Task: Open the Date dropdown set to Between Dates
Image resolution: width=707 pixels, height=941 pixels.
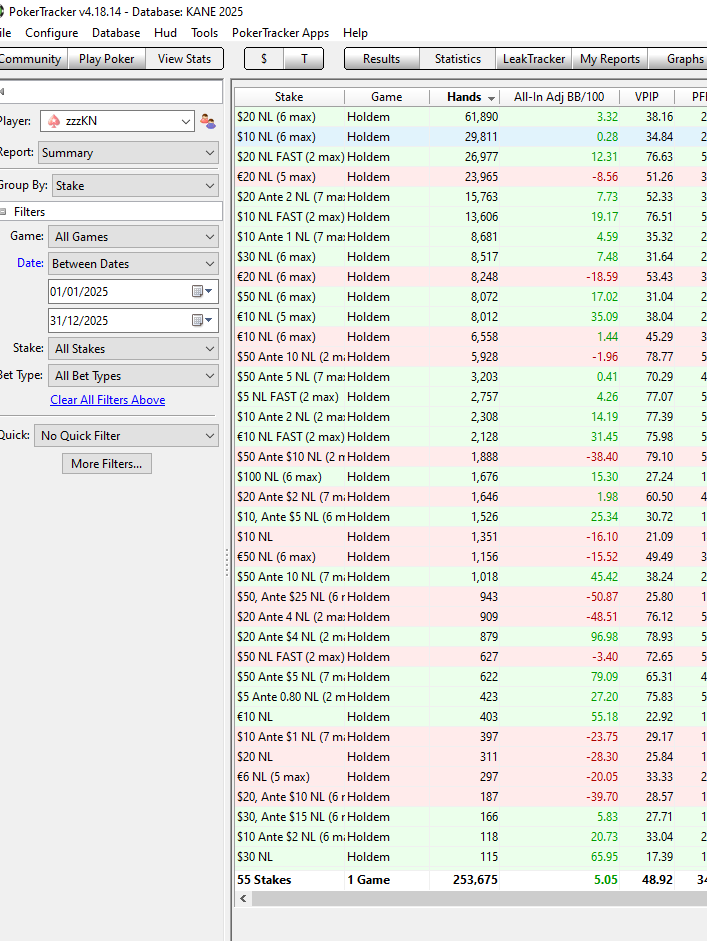Action: click(x=133, y=264)
